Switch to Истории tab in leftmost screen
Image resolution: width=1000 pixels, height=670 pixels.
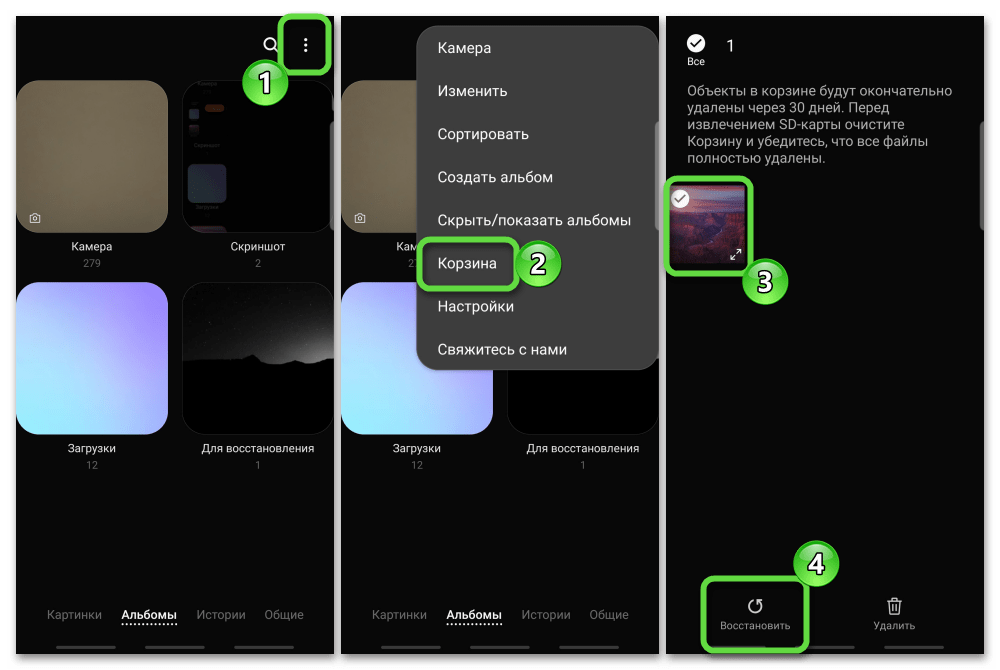(221, 615)
